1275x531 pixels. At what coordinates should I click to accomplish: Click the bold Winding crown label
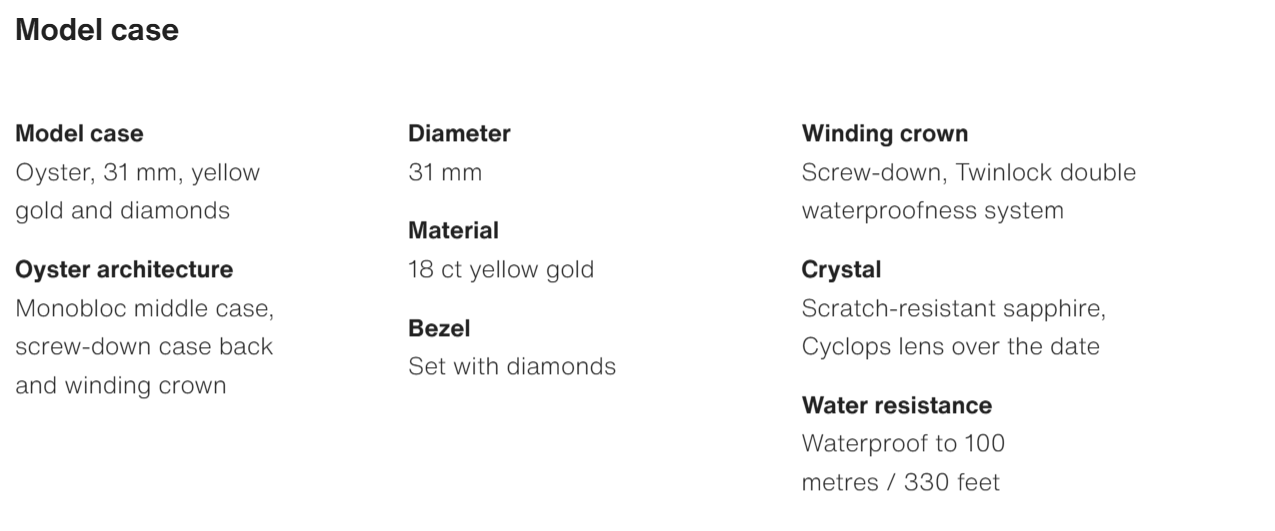click(885, 134)
